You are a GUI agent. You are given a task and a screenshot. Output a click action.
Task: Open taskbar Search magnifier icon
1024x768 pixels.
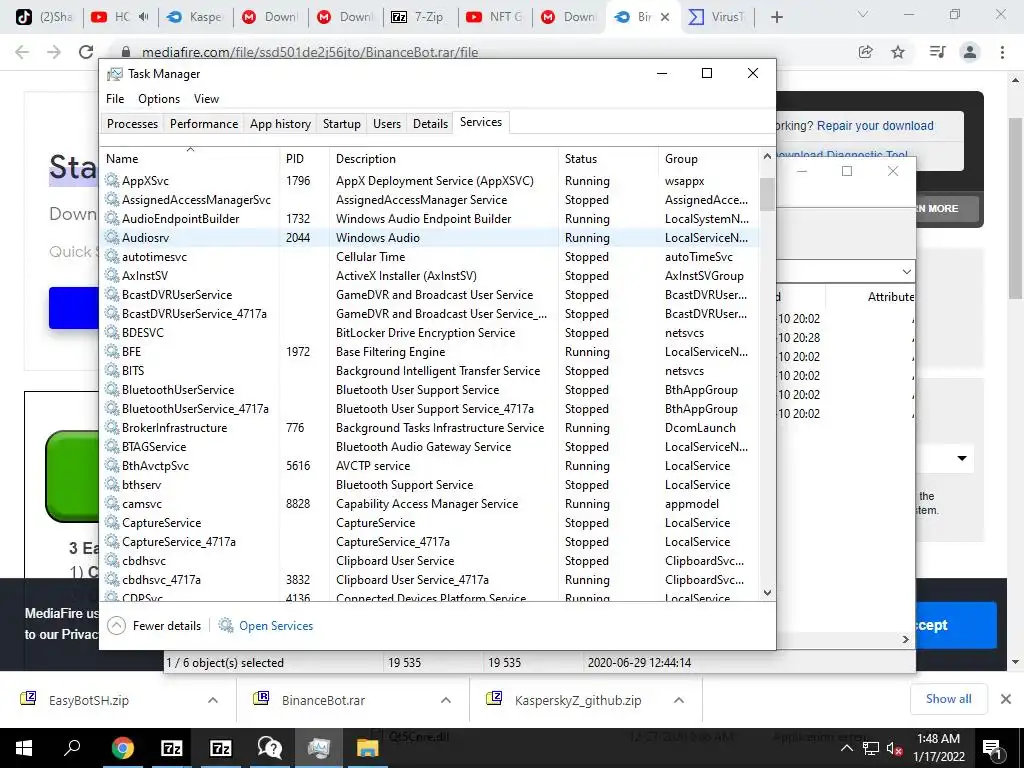[x=72, y=747]
